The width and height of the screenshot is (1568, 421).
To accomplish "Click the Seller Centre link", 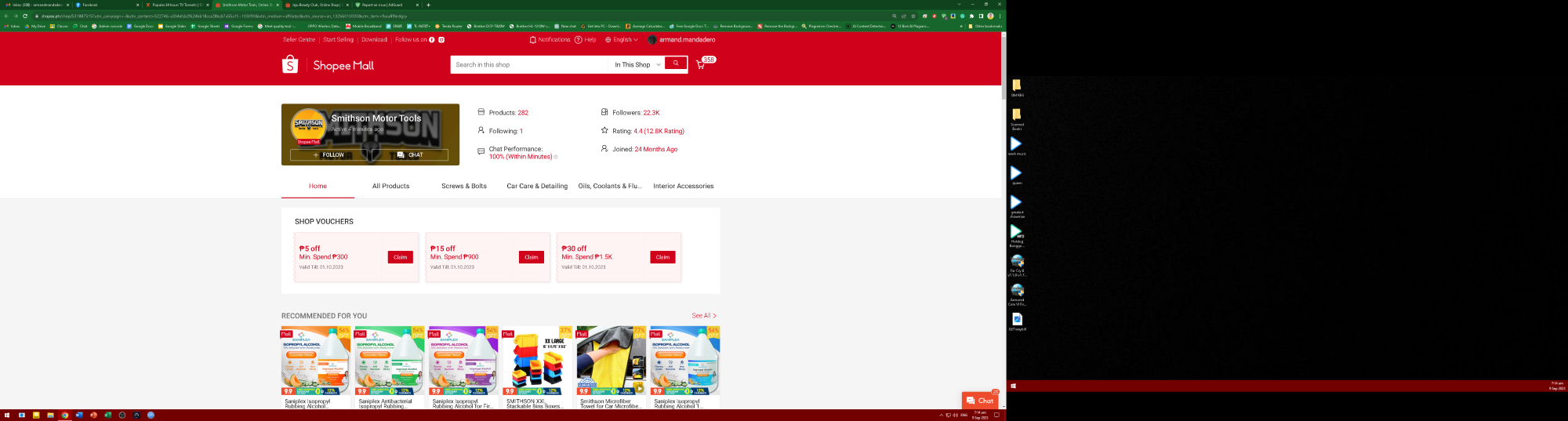I will (299, 39).
